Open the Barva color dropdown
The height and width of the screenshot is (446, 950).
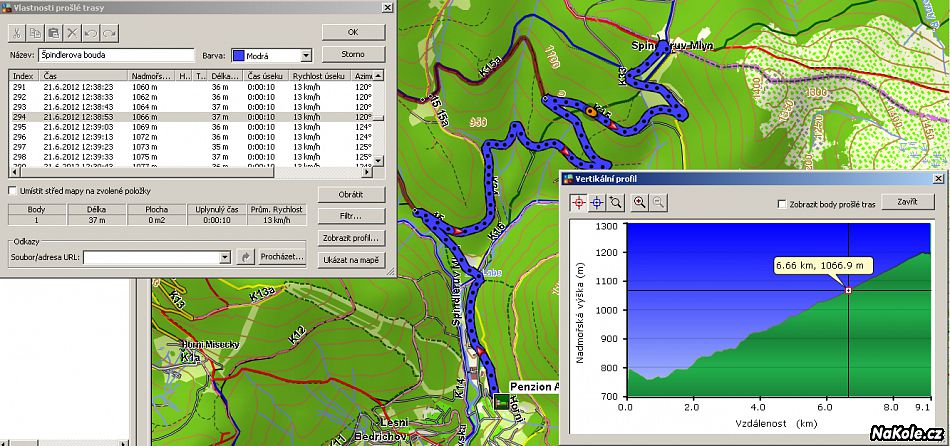306,56
